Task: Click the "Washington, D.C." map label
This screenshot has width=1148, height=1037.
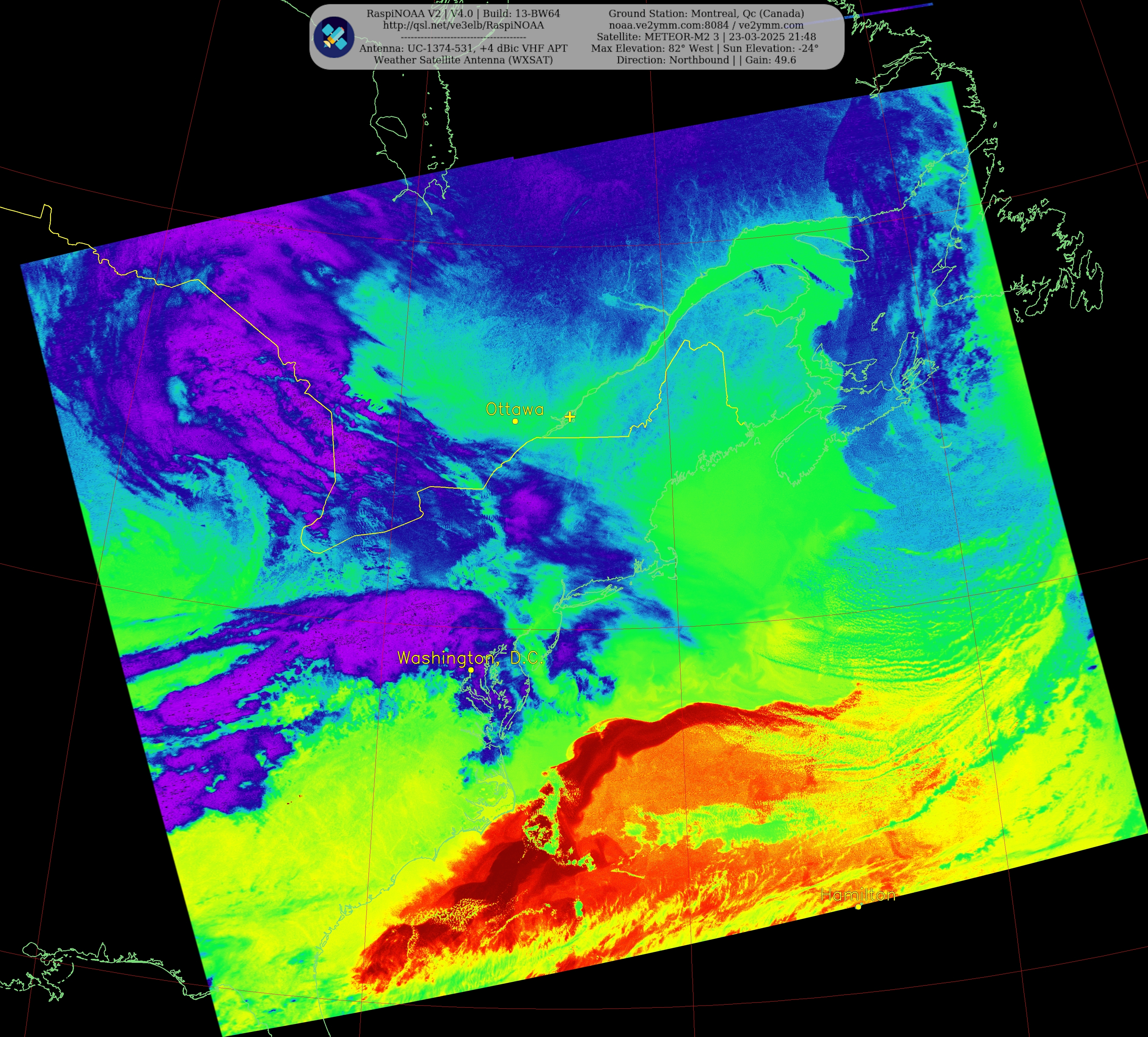Action: pos(470,658)
